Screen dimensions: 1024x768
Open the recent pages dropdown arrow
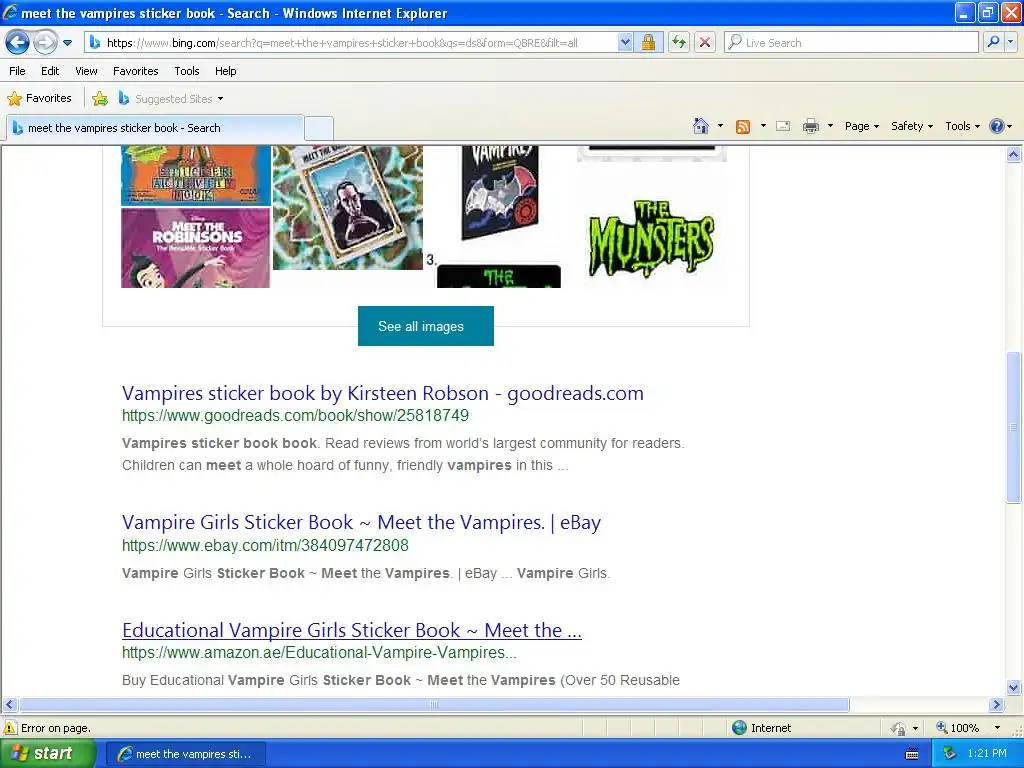pyautogui.click(x=67, y=43)
